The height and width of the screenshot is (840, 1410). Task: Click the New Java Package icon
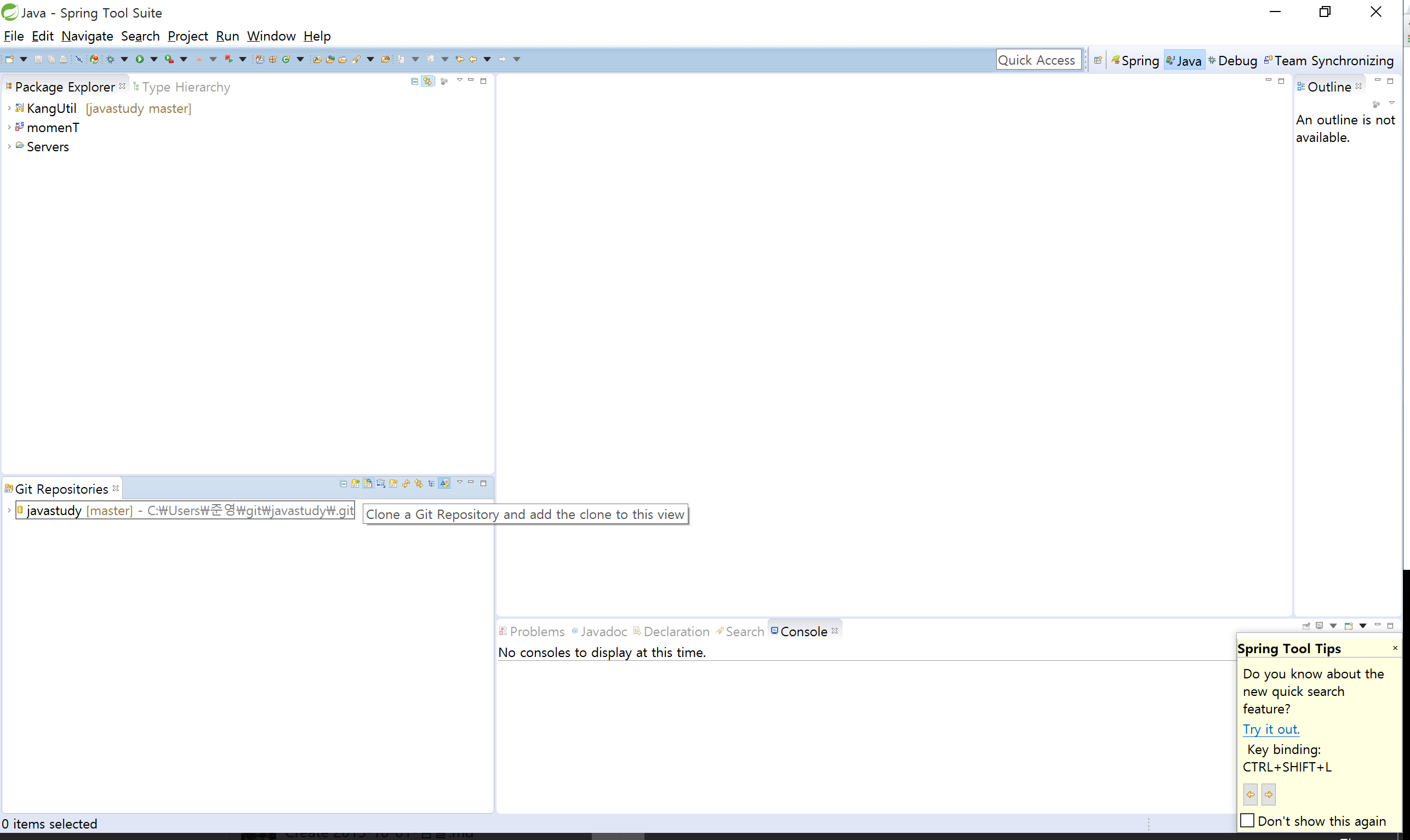pyautogui.click(x=273, y=59)
